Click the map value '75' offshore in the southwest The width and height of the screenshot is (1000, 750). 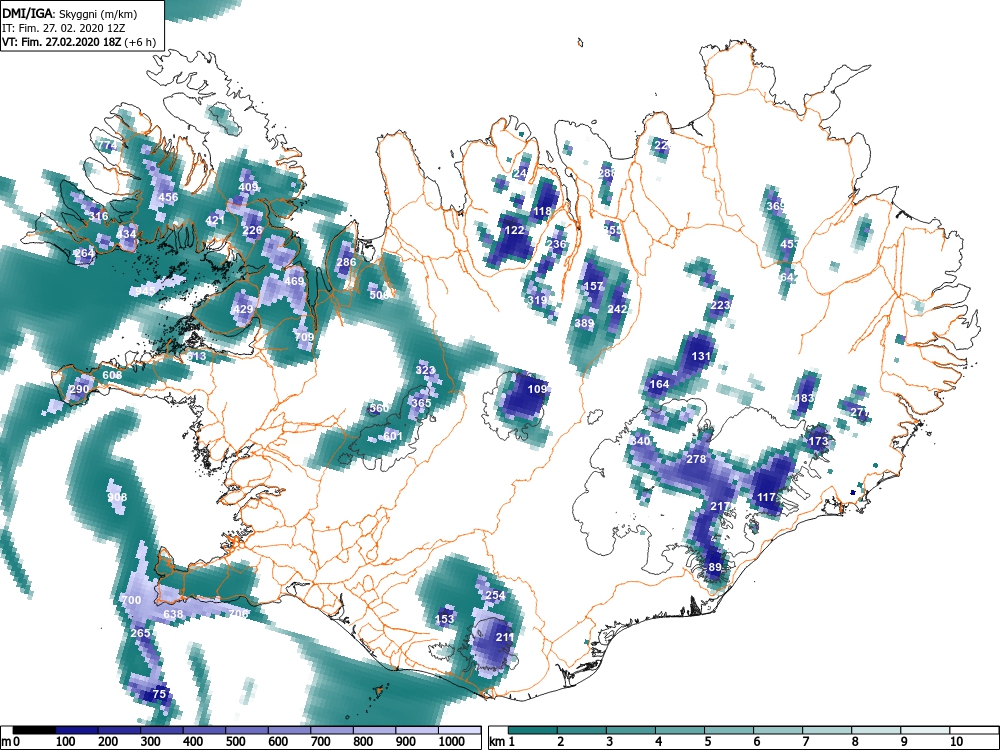159,694
